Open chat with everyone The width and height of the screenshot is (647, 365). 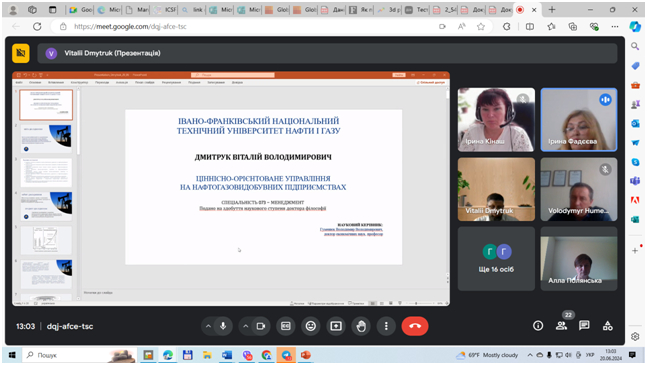pos(584,325)
